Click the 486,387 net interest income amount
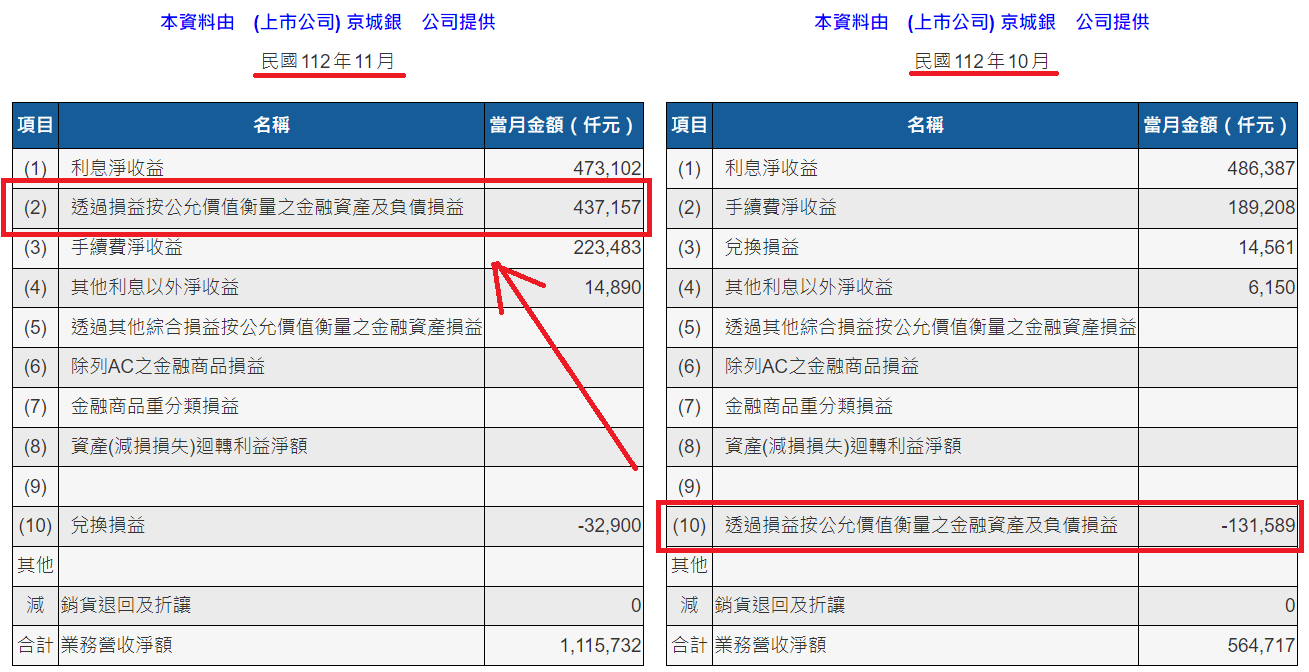 pyautogui.click(x=1260, y=169)
